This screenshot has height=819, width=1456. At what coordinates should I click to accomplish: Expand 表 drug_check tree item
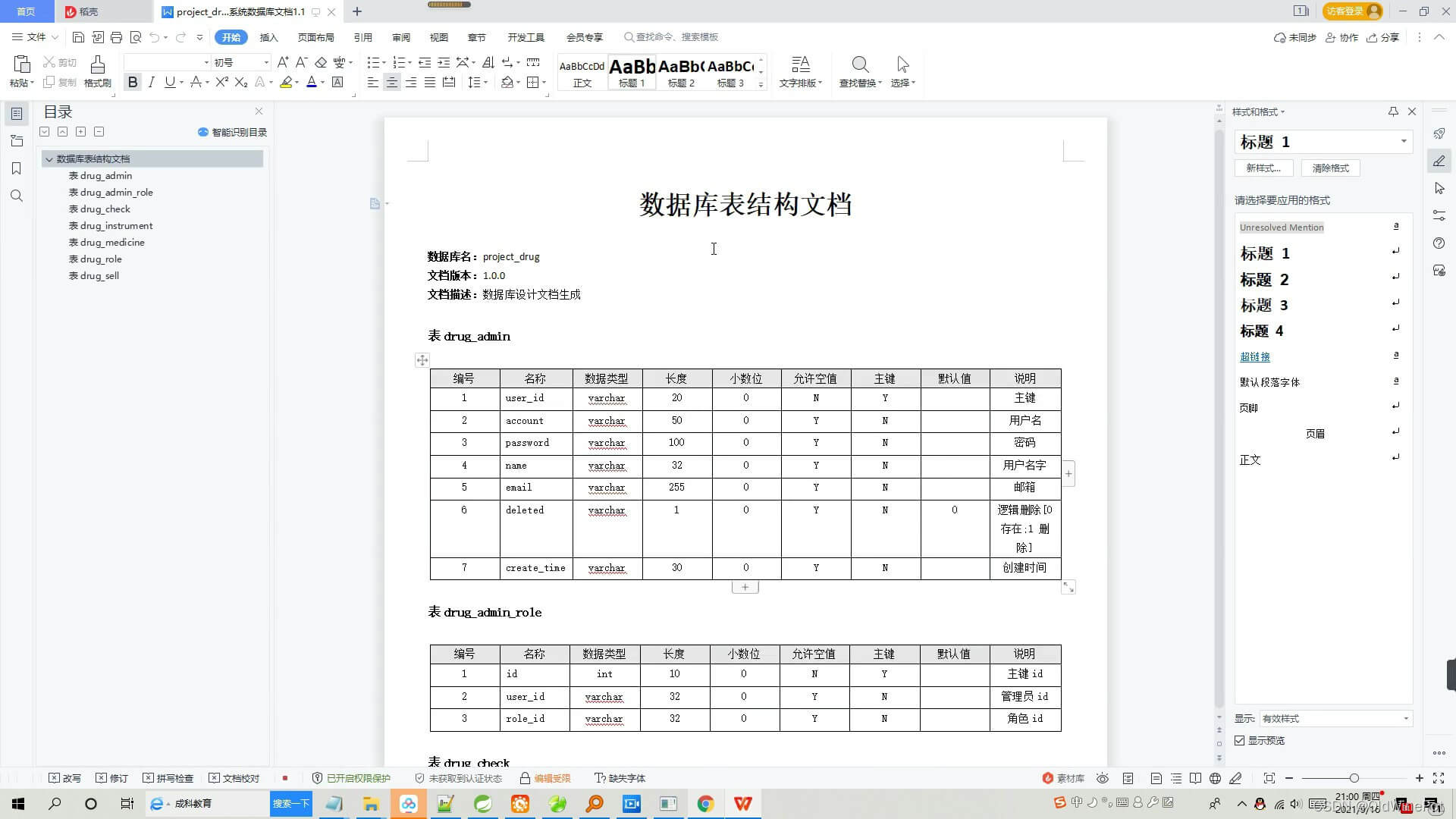point(99,208)
